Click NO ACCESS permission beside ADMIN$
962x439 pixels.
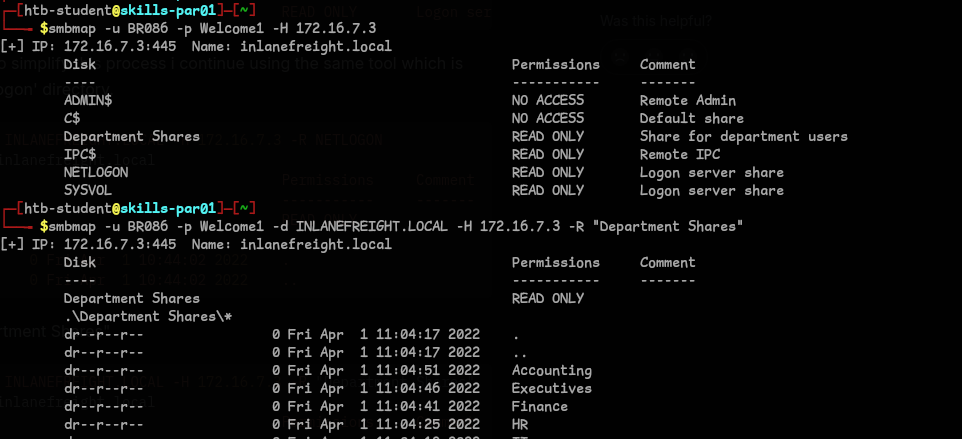548,100
